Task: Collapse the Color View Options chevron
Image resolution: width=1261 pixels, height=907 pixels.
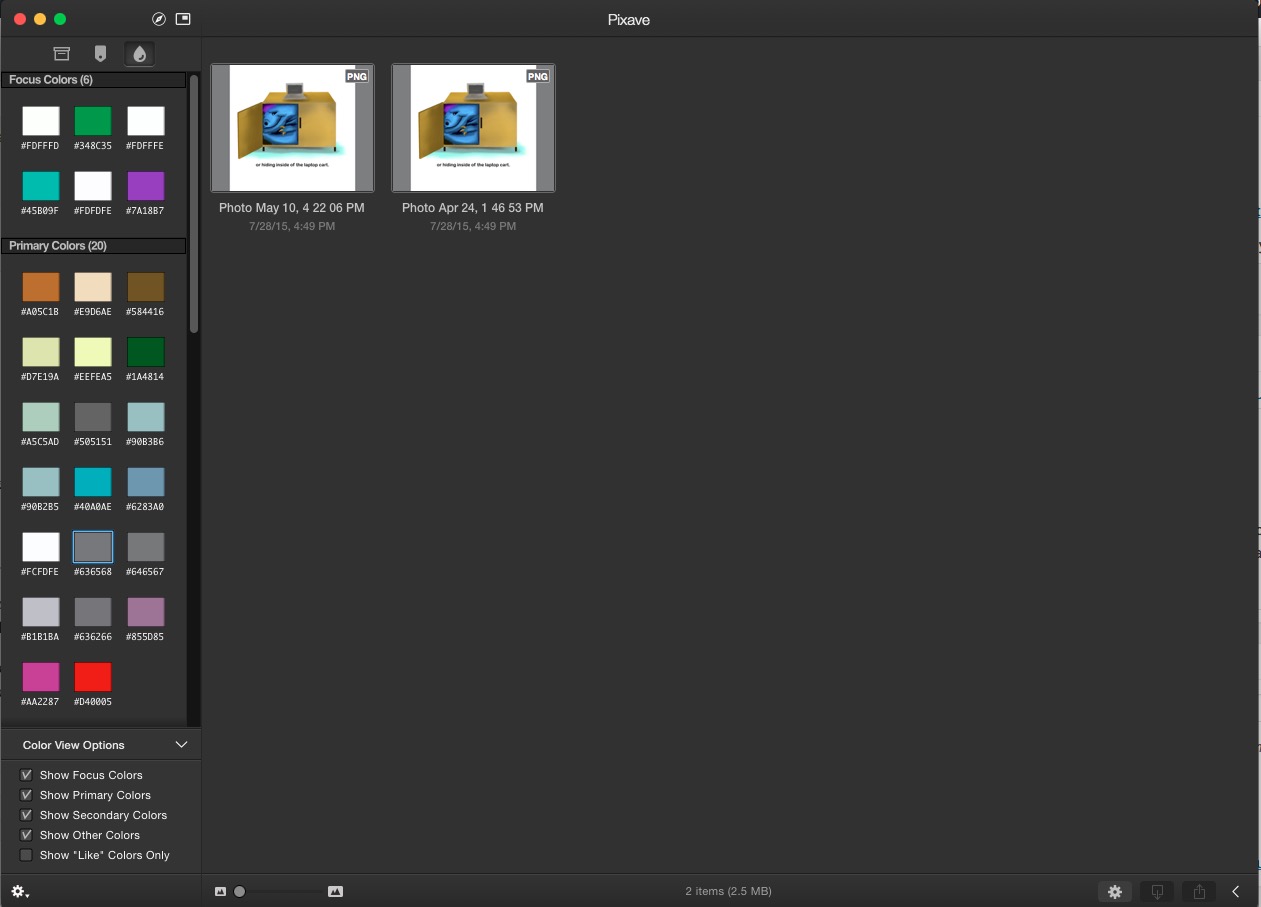Action: pyautogui.click(x=181, y=745)
